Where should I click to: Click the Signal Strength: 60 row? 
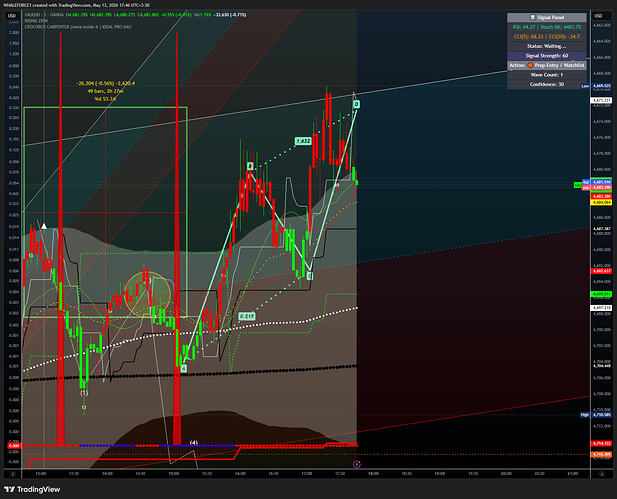547,55
